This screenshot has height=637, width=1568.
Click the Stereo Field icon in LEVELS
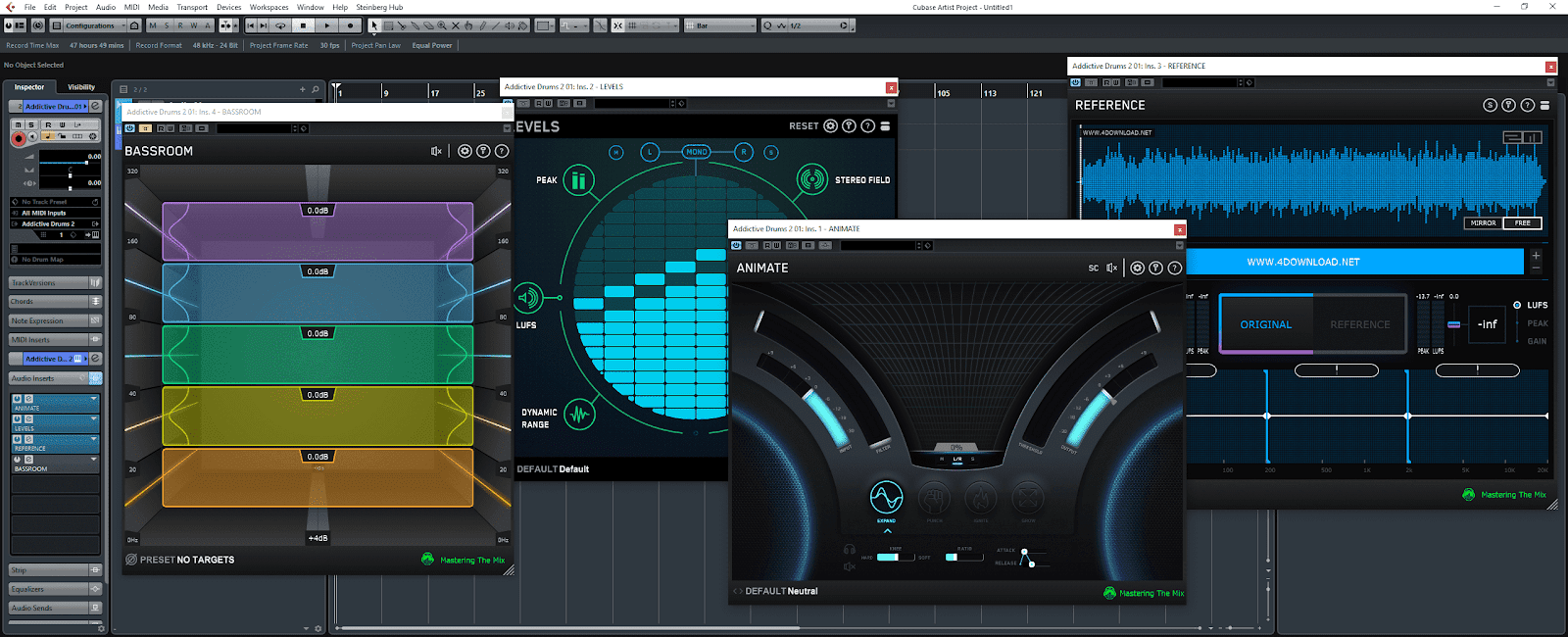pos(811,179)
